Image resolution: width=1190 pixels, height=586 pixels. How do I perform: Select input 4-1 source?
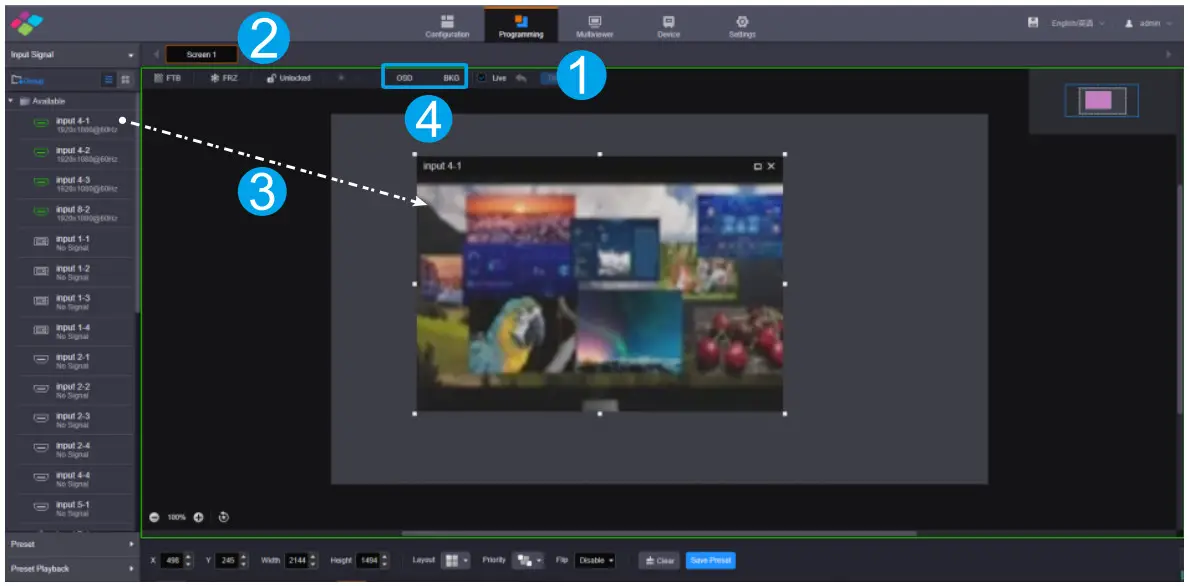pyautogui.click(x=70, y=125)
